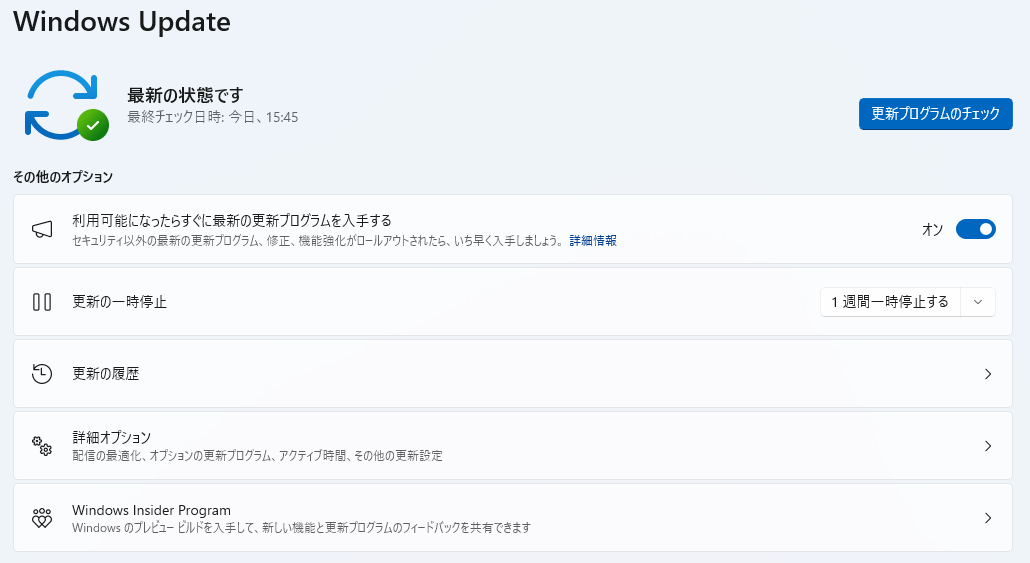The width and height of the screenshot is (1030, 563).
Task: Click the その他のオプション section heading
Action: pyautogui.click(x=63, y=177)
